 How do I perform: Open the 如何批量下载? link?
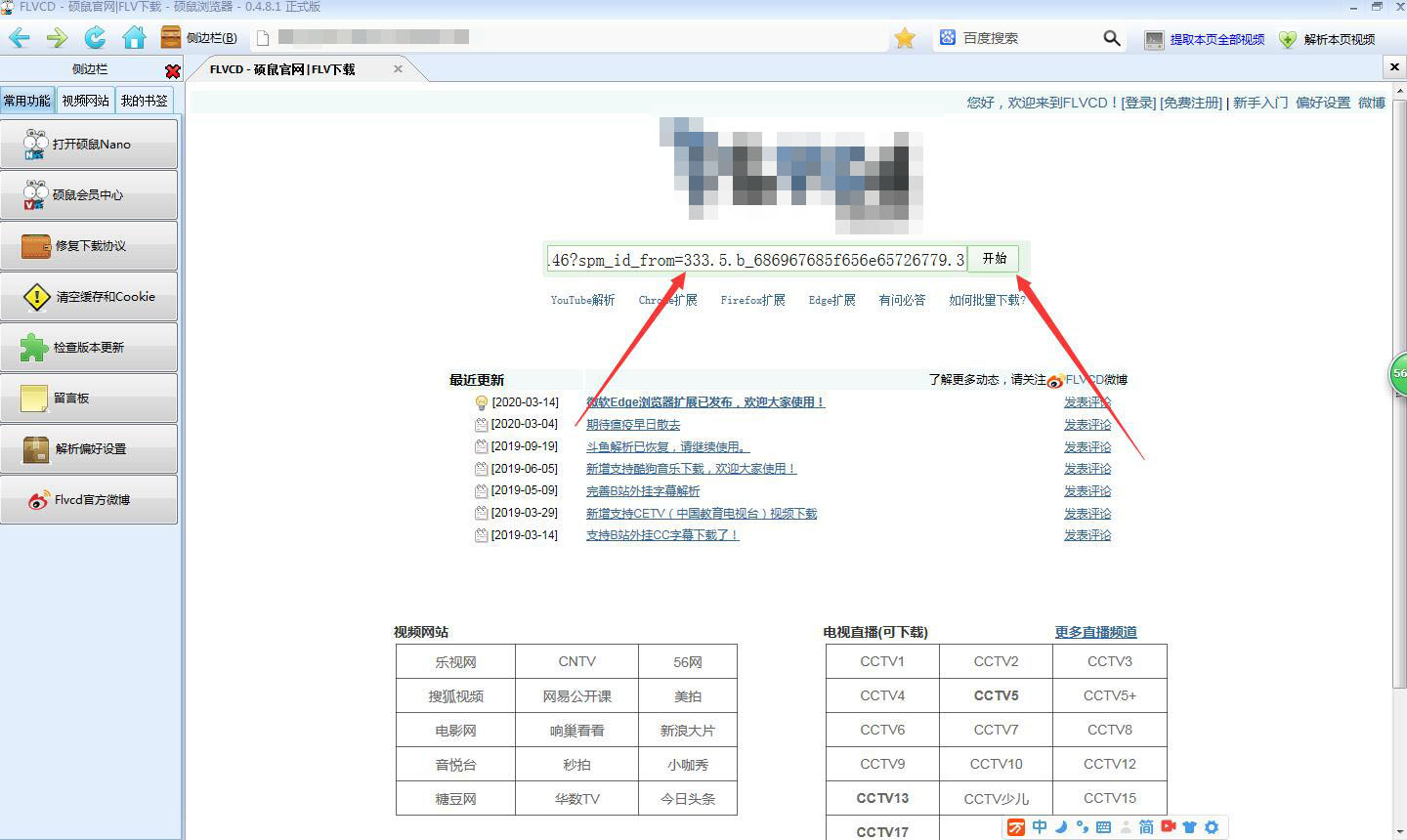987,300
